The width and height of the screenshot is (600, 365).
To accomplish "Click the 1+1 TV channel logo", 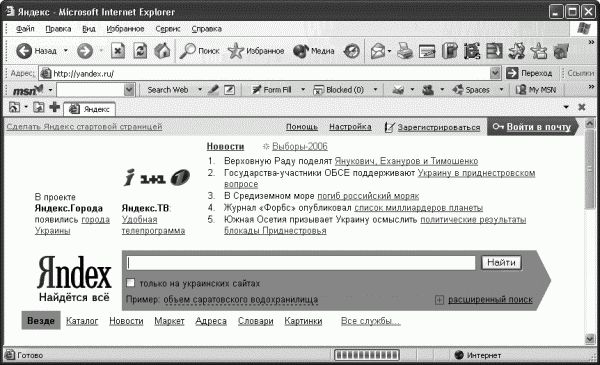I will (x=153, y=178).
